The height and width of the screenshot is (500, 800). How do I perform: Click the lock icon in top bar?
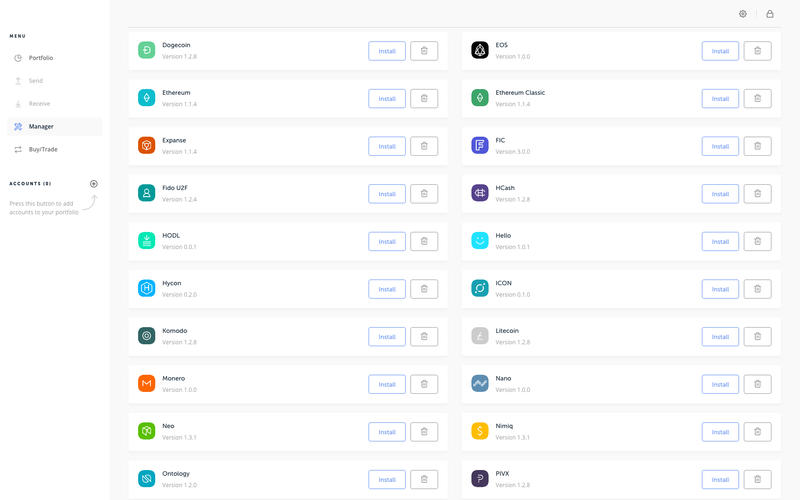(770, 14)
